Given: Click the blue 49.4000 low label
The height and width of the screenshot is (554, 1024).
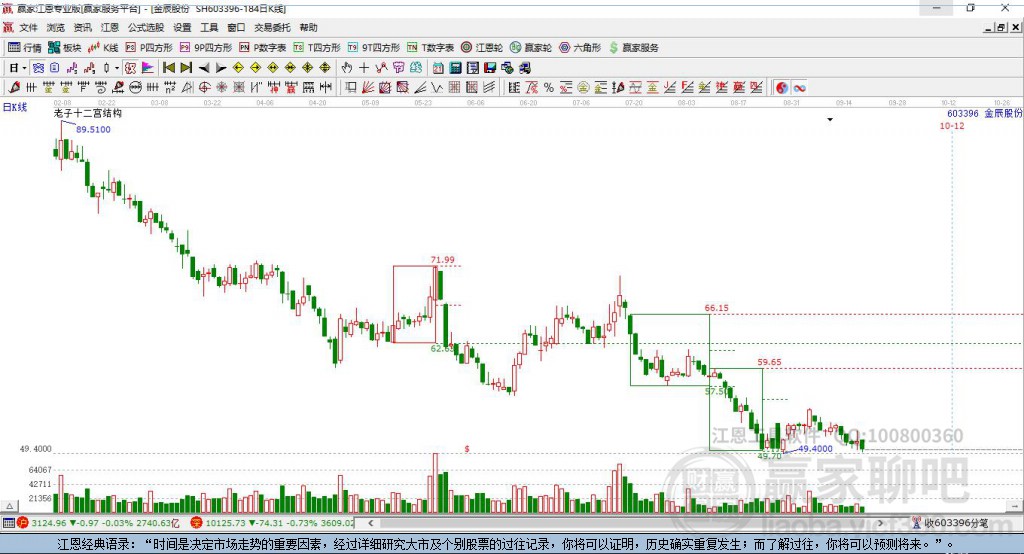Looking at the screenshot, I should click(816, 449).
